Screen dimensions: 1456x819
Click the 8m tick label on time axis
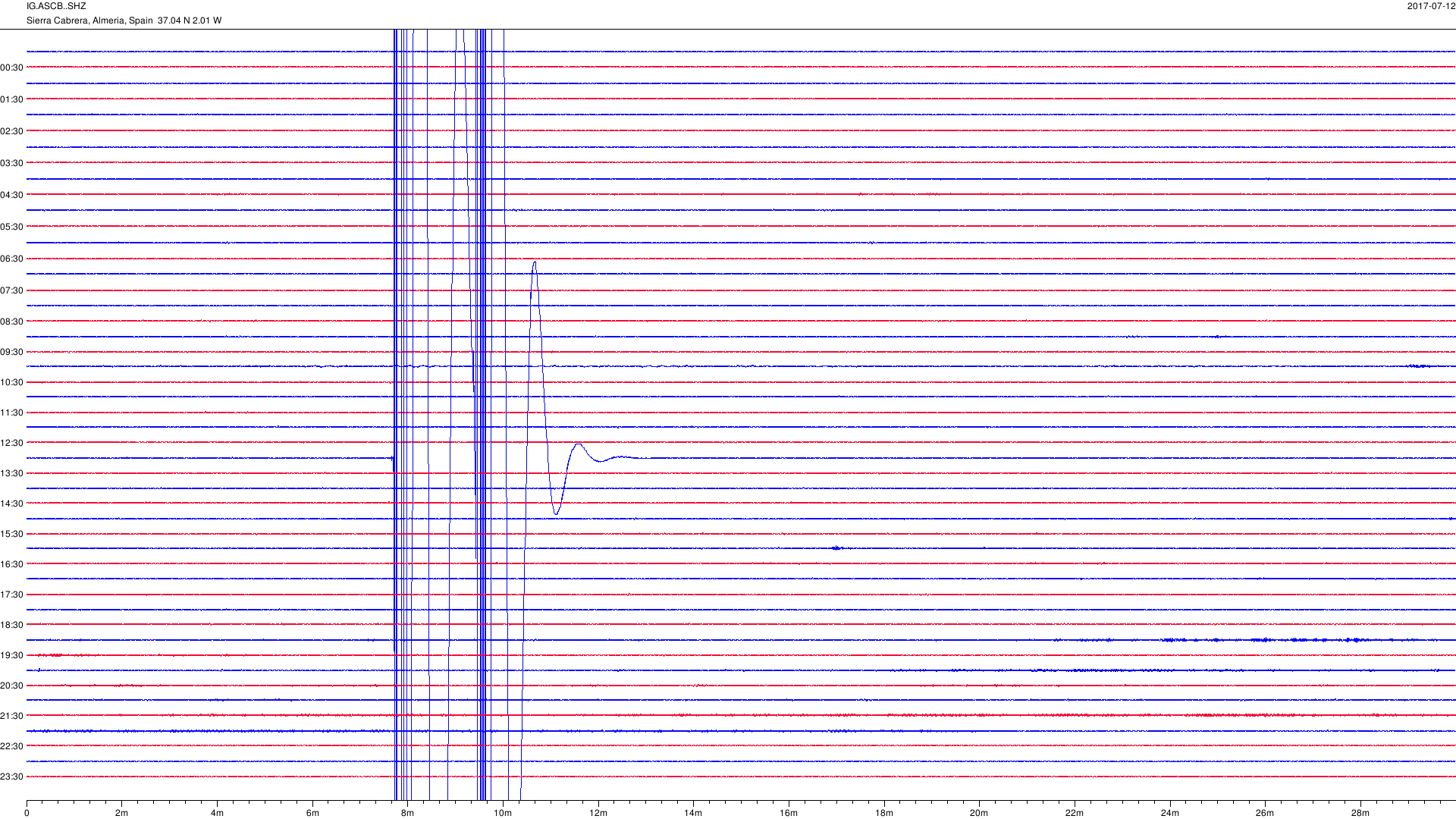coord(407,813)
